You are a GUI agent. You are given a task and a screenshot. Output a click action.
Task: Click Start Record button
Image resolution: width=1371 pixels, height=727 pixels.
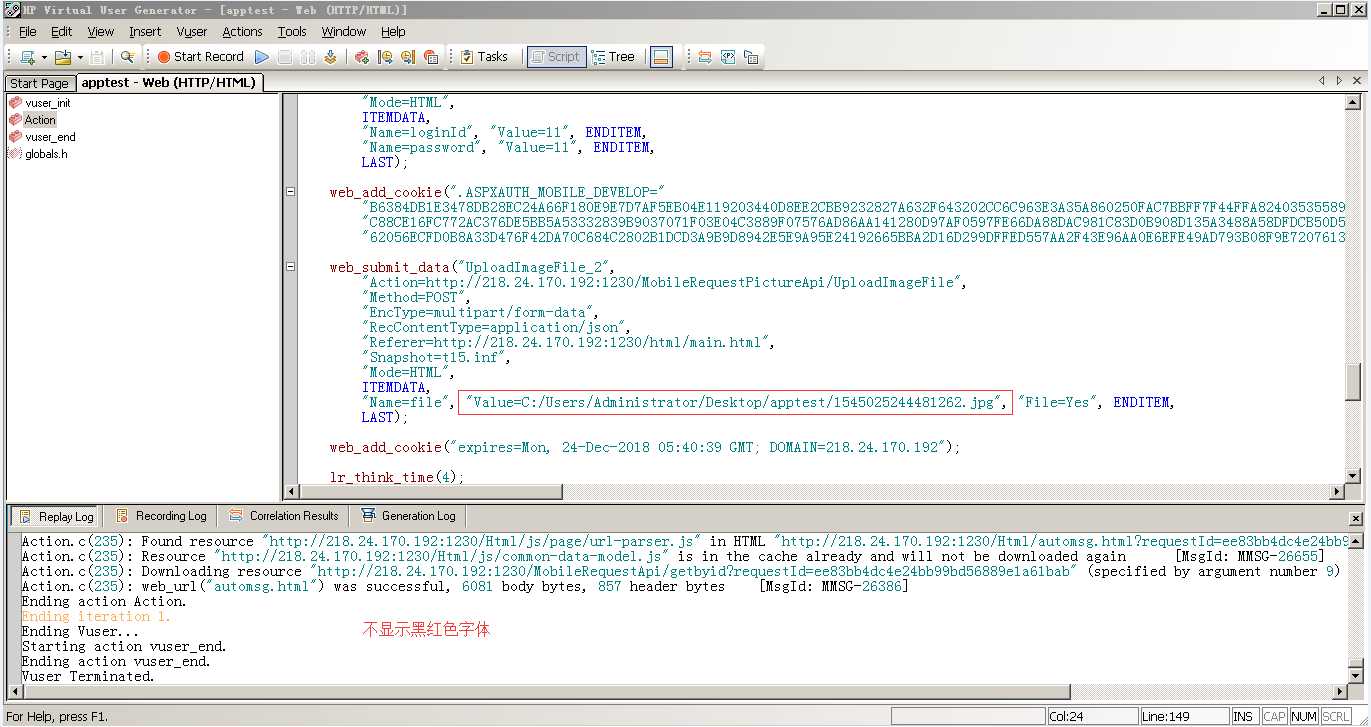pyautogui.click(x=200, y=57)
